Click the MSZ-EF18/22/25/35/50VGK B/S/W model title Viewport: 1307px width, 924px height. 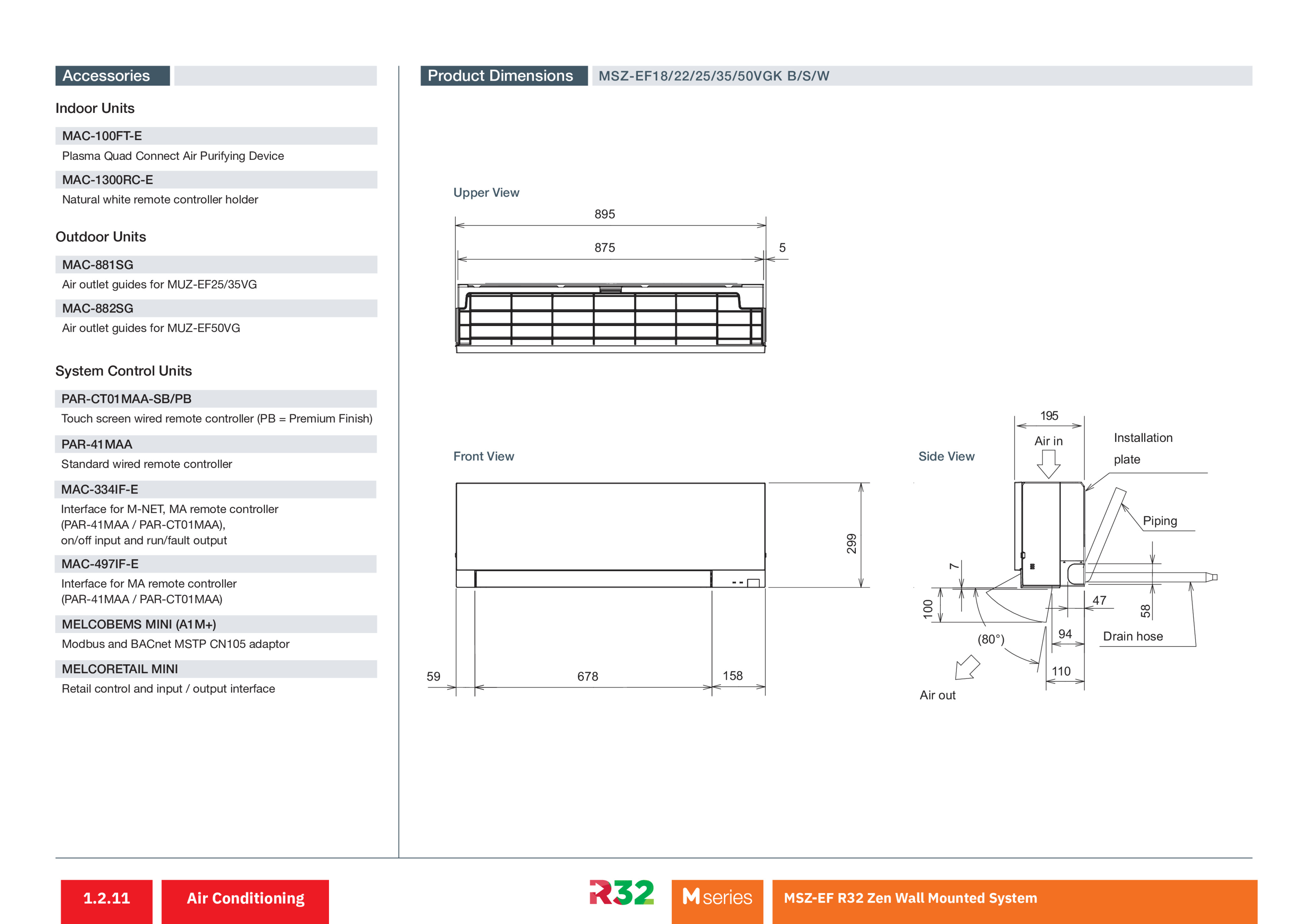click(x=714, y=76)
